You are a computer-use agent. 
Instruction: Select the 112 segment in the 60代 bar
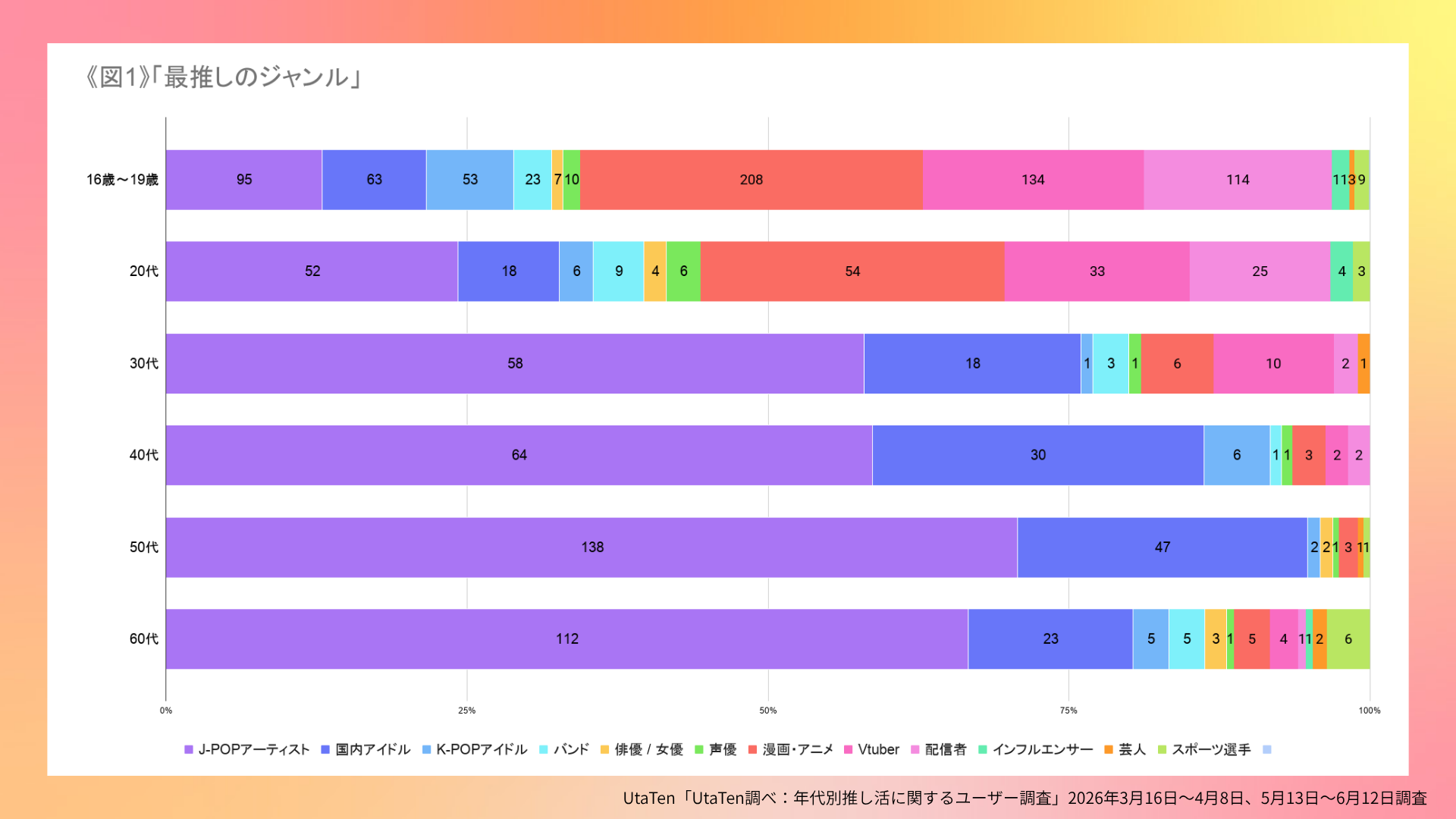coord(566,639)
